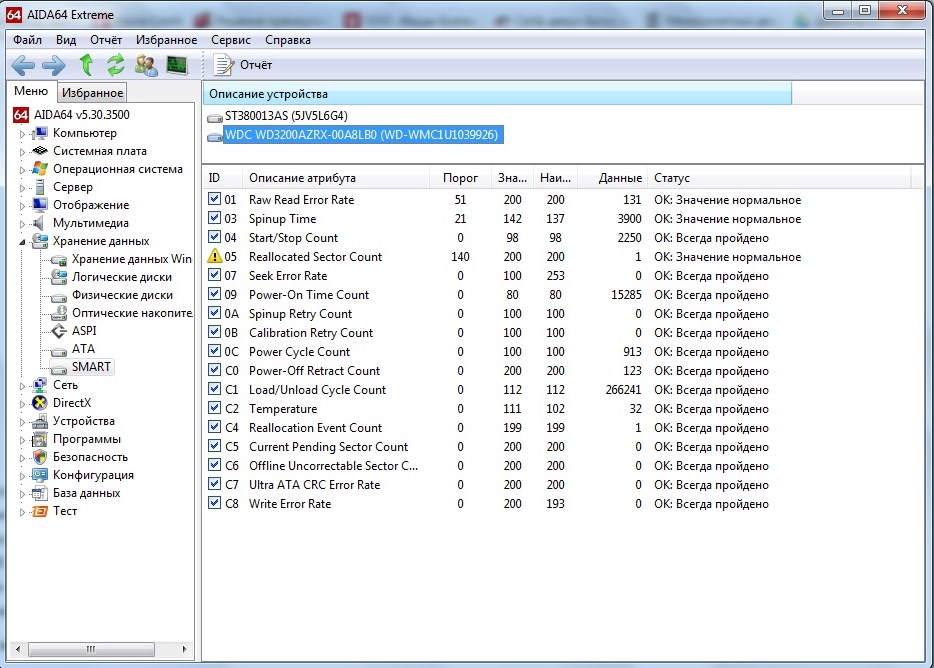
Task: Select the Операционная система Windows flag icon
Action: pos(40,169)
